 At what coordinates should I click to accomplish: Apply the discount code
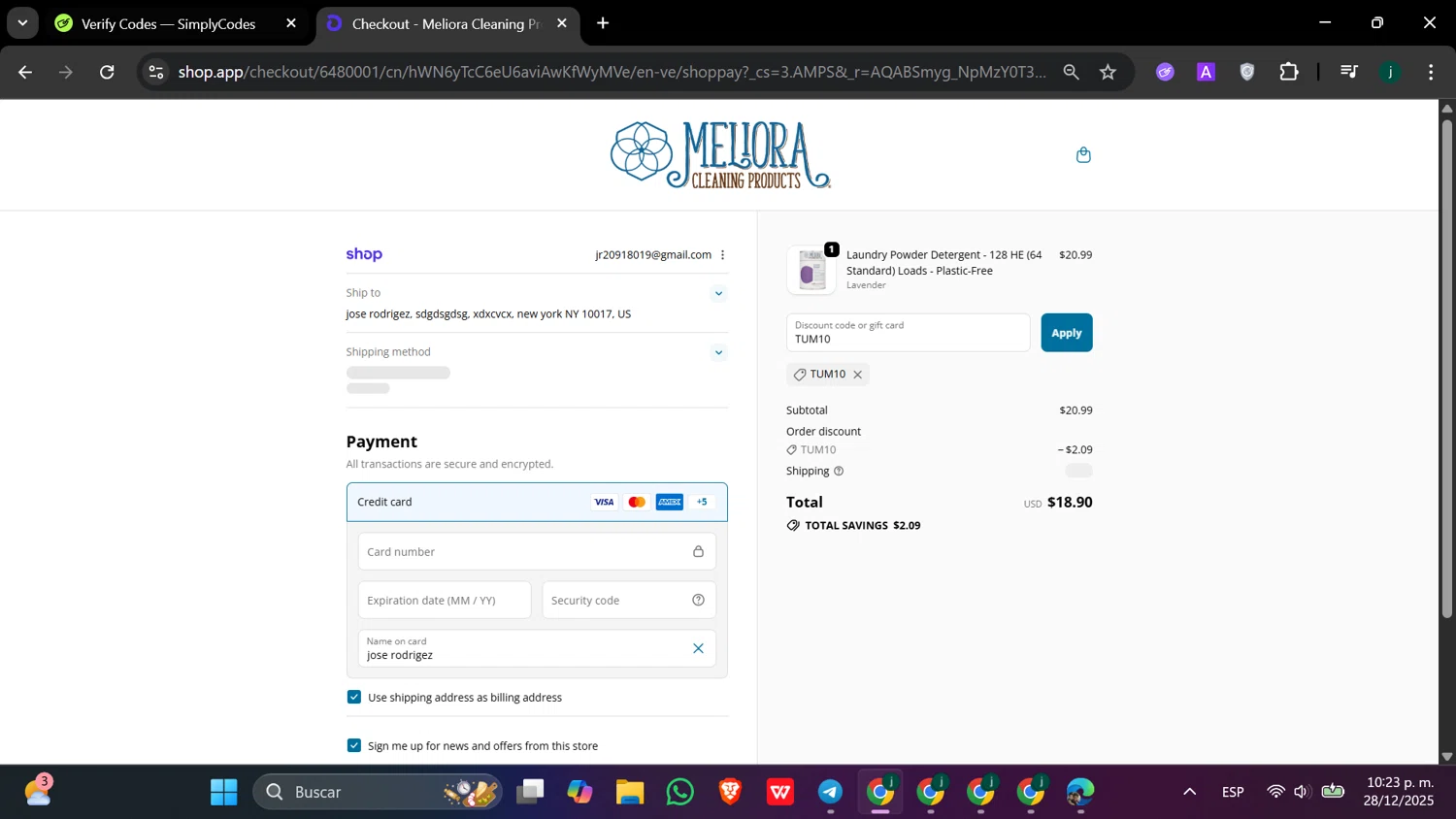[x=1066, y=333]
